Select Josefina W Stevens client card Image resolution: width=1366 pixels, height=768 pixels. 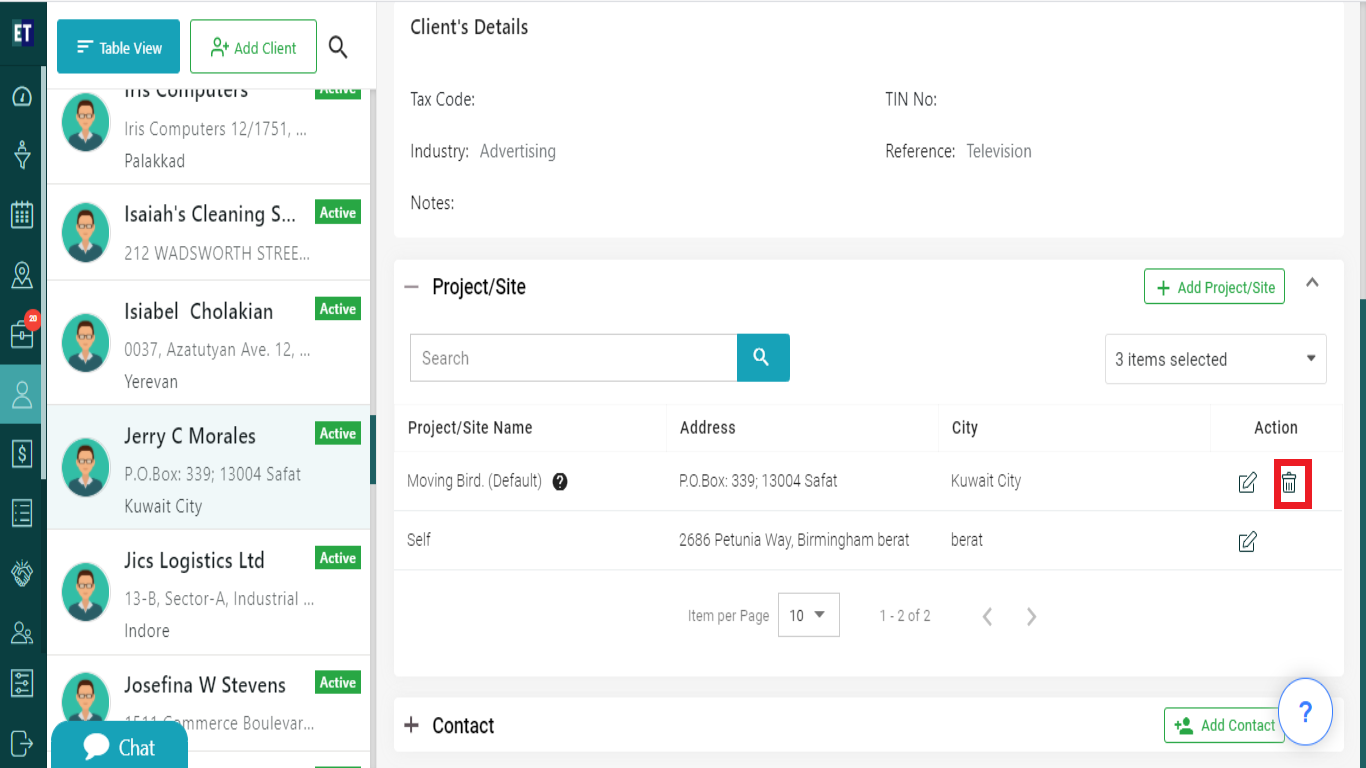[x=208, y=704]
